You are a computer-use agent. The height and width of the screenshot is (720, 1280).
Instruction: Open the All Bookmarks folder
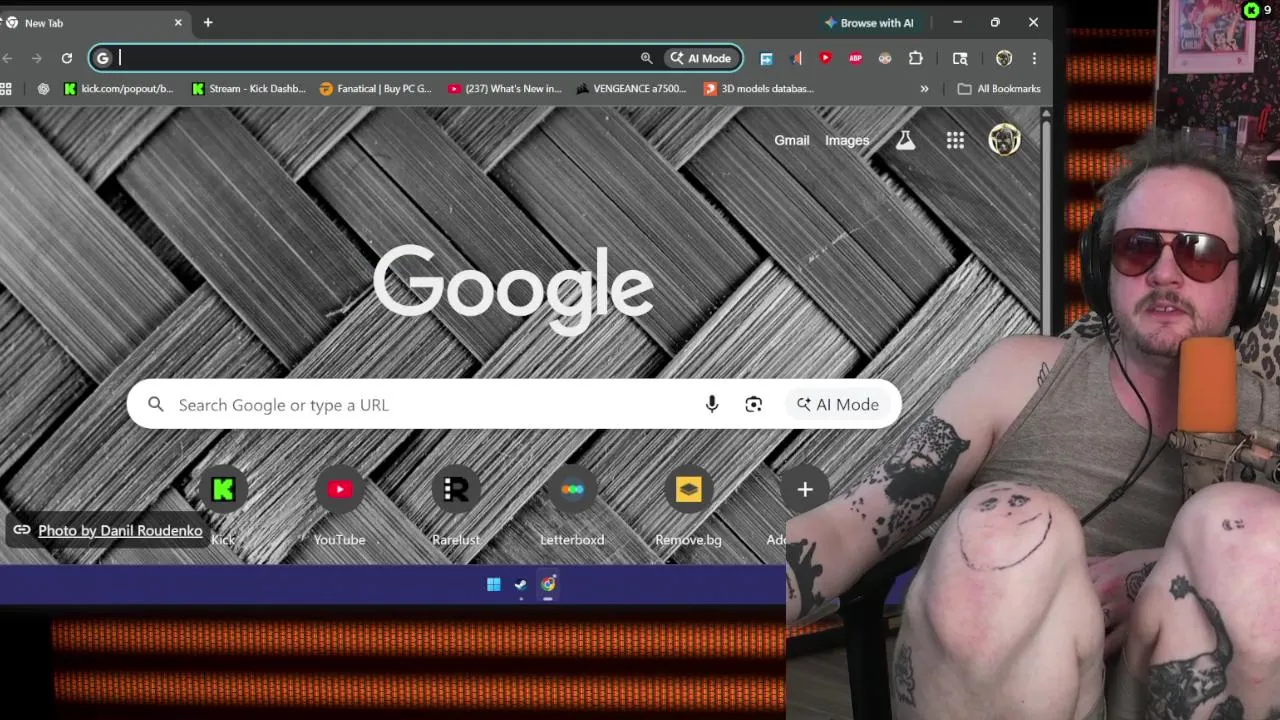point(999,89)
